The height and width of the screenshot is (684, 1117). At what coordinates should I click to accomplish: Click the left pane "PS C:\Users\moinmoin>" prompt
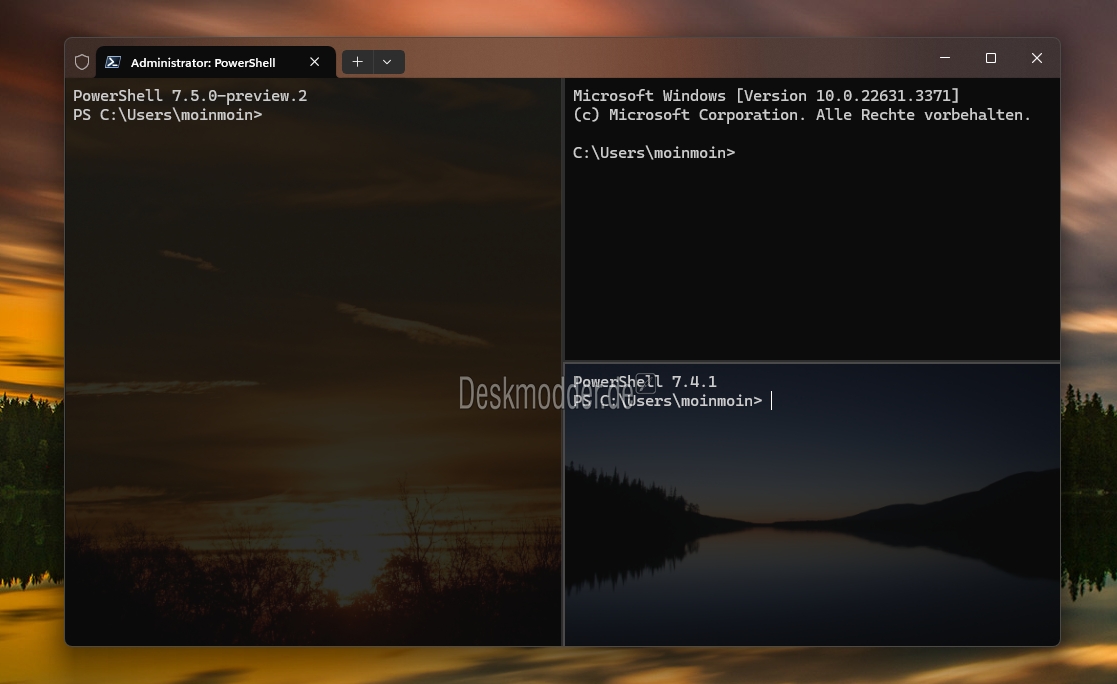tap(167, 115)
